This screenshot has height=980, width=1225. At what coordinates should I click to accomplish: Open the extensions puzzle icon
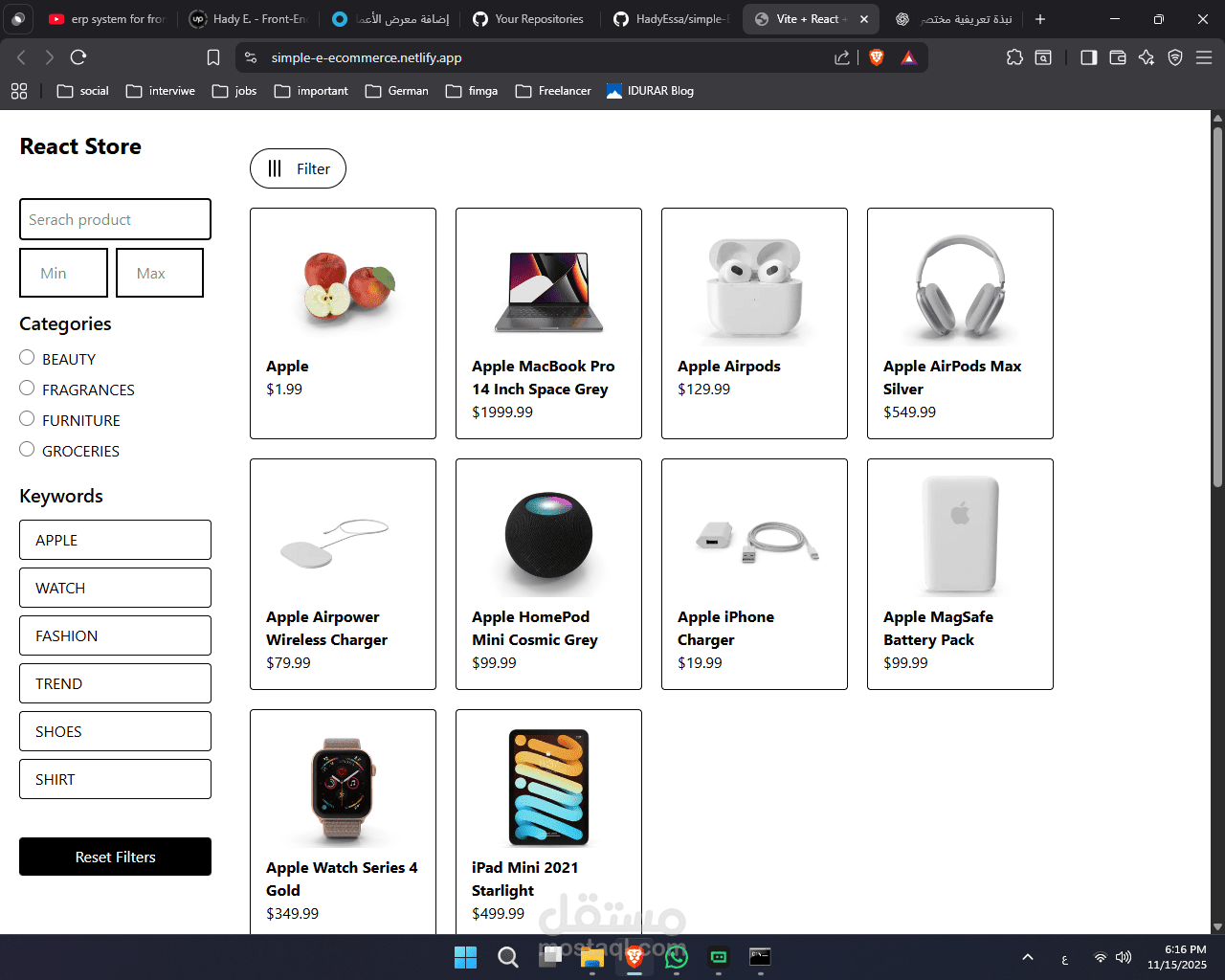pos(1014,57)
